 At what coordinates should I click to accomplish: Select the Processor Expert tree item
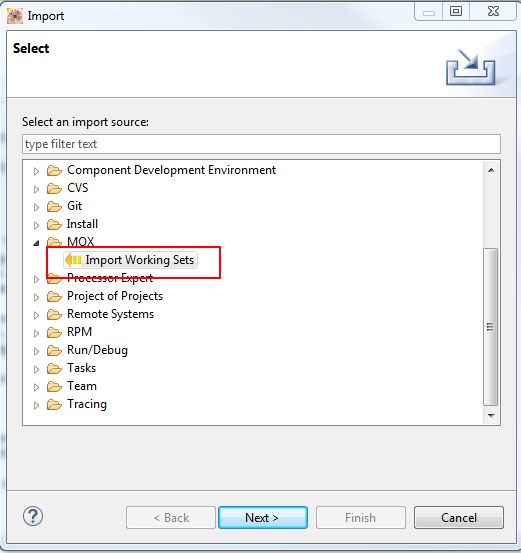point(110,278)
